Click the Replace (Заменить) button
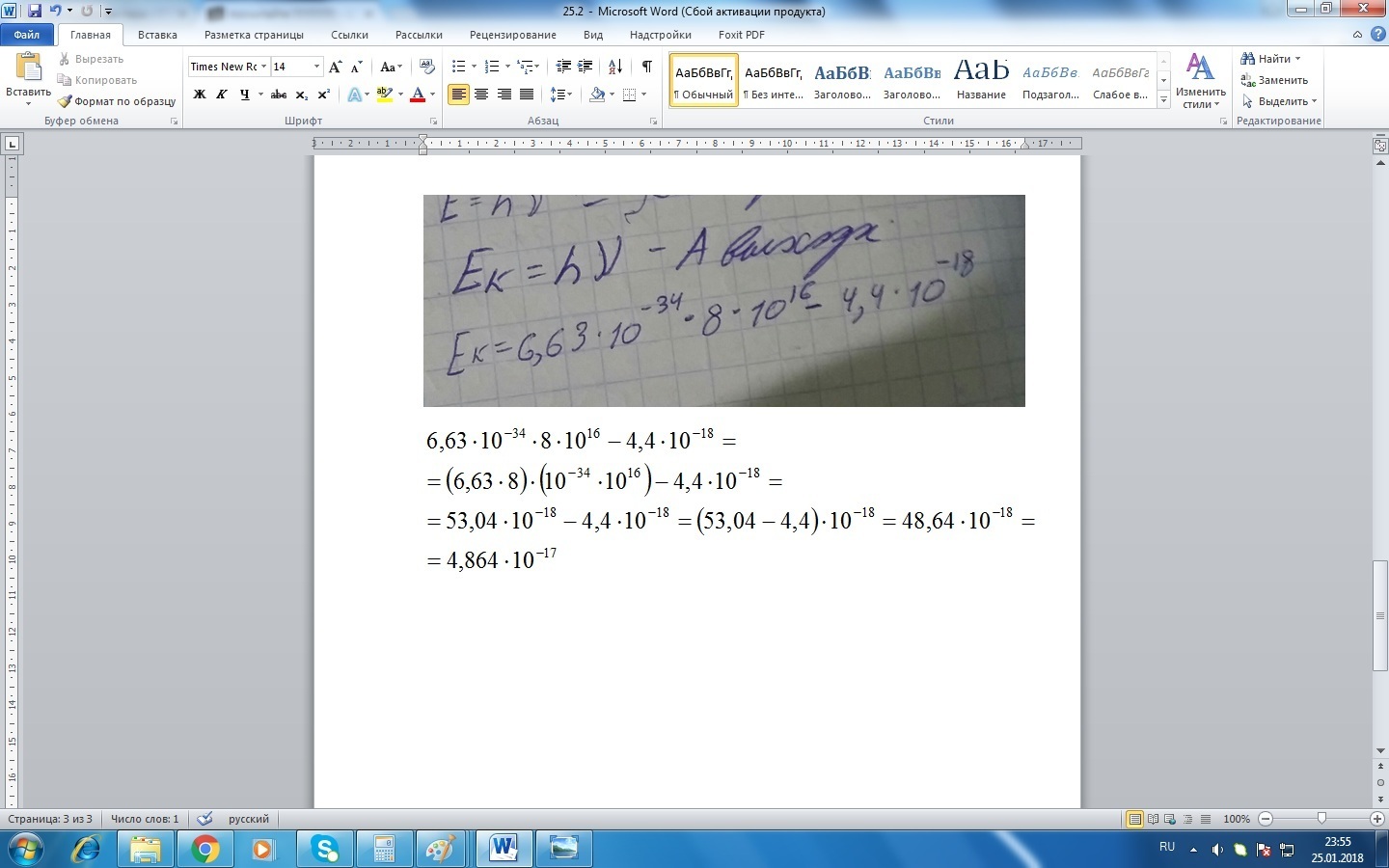The image size is (1389, 868). (x=1274, y=80)
